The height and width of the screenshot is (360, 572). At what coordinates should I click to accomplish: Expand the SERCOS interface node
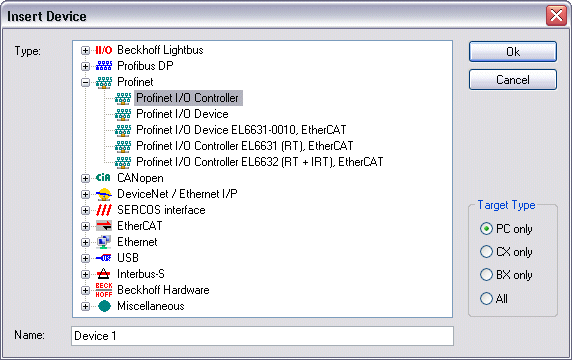coord(85,210)
